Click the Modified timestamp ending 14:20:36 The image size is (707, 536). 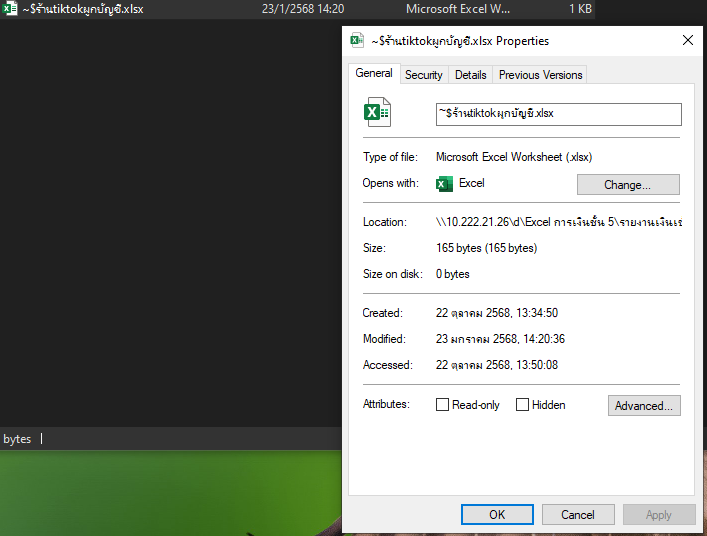(x=500, y=339)
